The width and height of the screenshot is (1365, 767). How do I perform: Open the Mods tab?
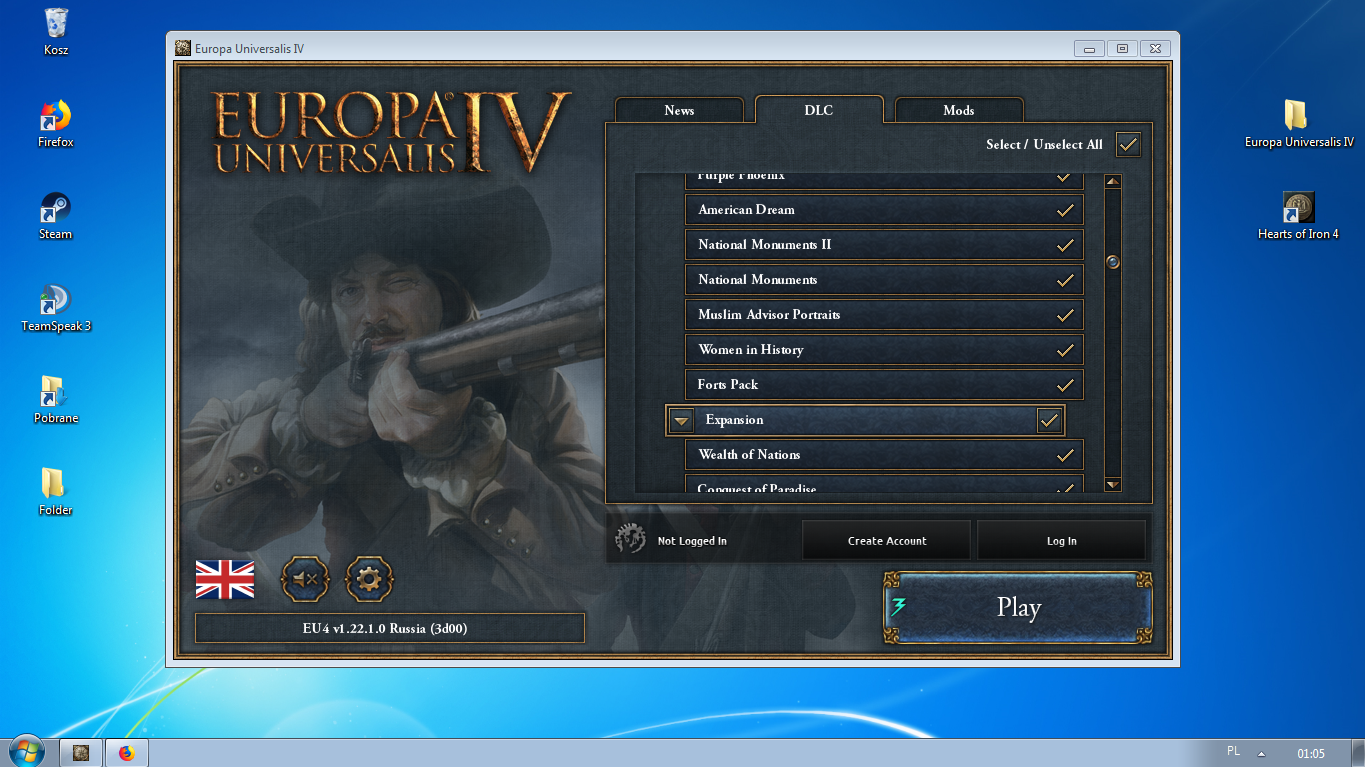tap(957, 110)
